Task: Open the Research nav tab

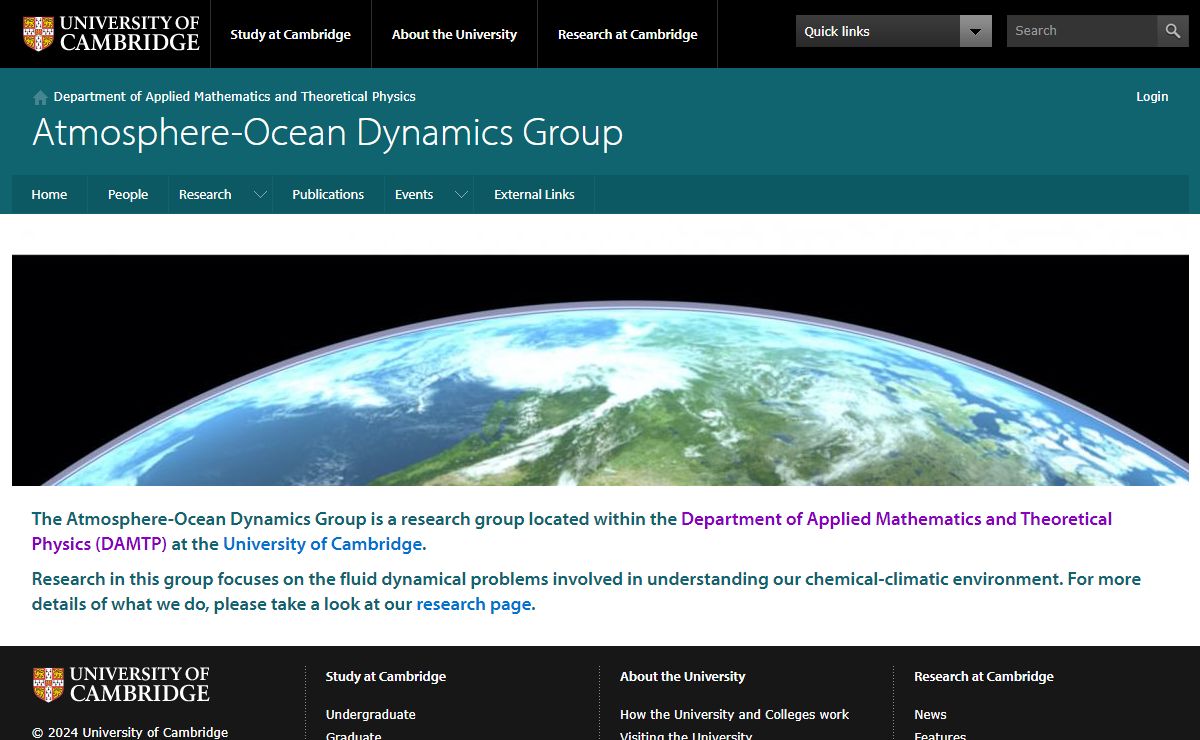Action: (205, 195)
